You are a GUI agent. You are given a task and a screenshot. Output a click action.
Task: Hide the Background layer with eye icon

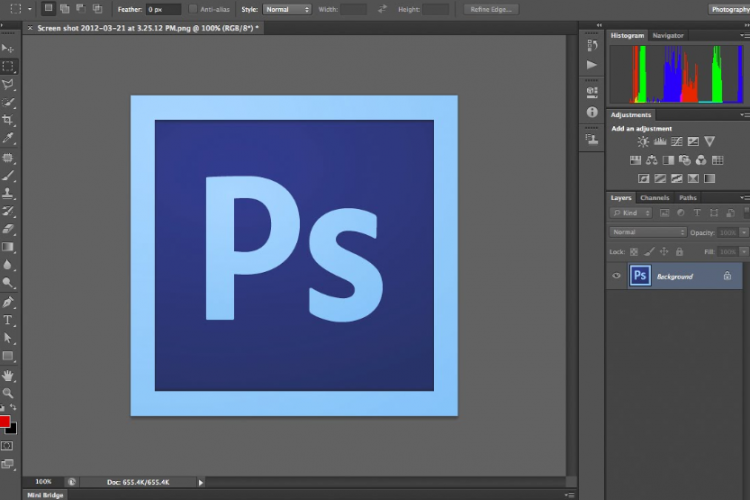pyautogui.click(x=617, y=276)
